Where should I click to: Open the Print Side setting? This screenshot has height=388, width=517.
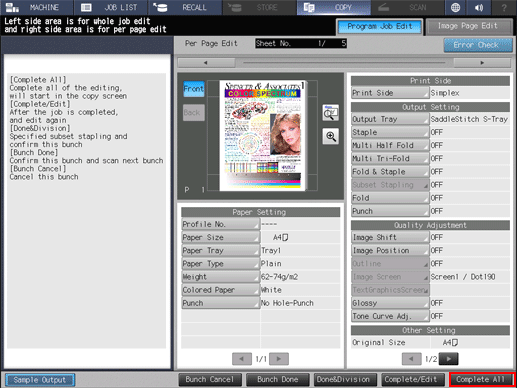[390, 93]
